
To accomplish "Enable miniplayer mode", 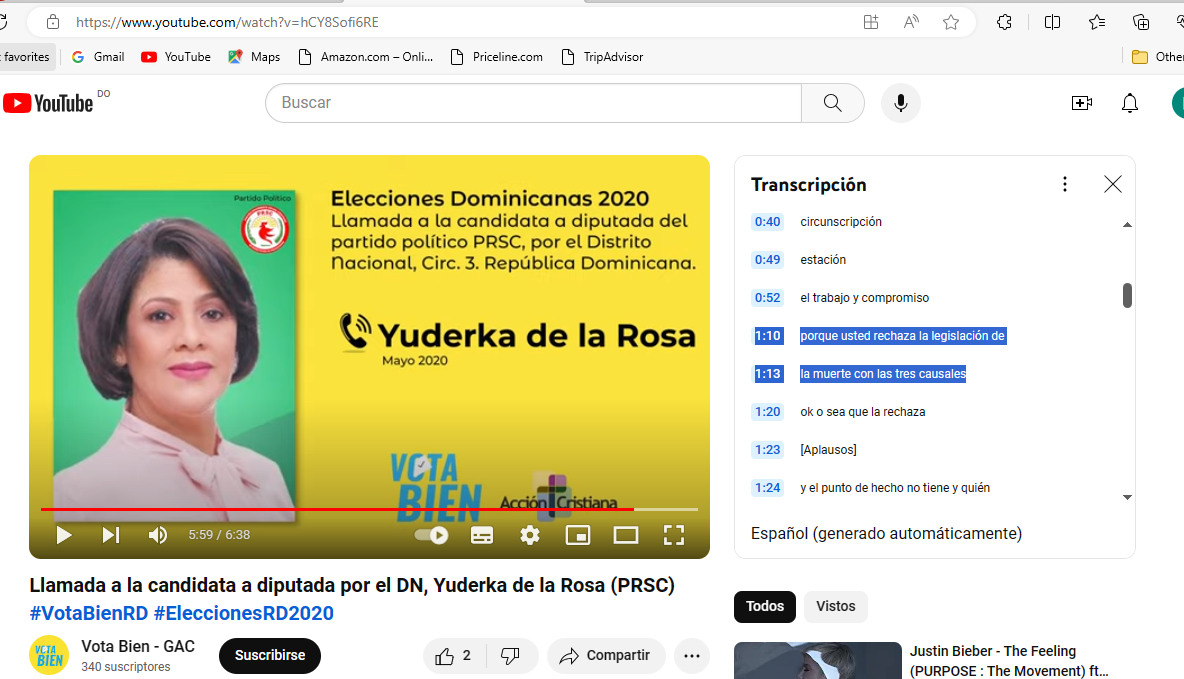I will (x=578, y=535).
